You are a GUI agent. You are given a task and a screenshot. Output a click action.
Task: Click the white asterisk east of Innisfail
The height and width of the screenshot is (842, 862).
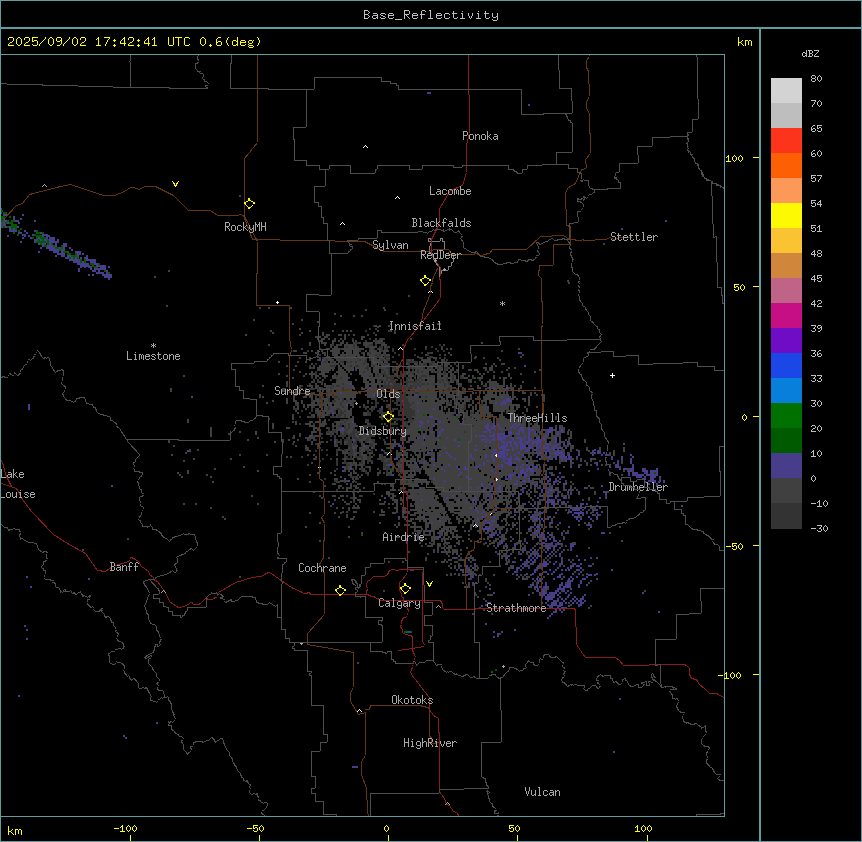pos(502,303)
